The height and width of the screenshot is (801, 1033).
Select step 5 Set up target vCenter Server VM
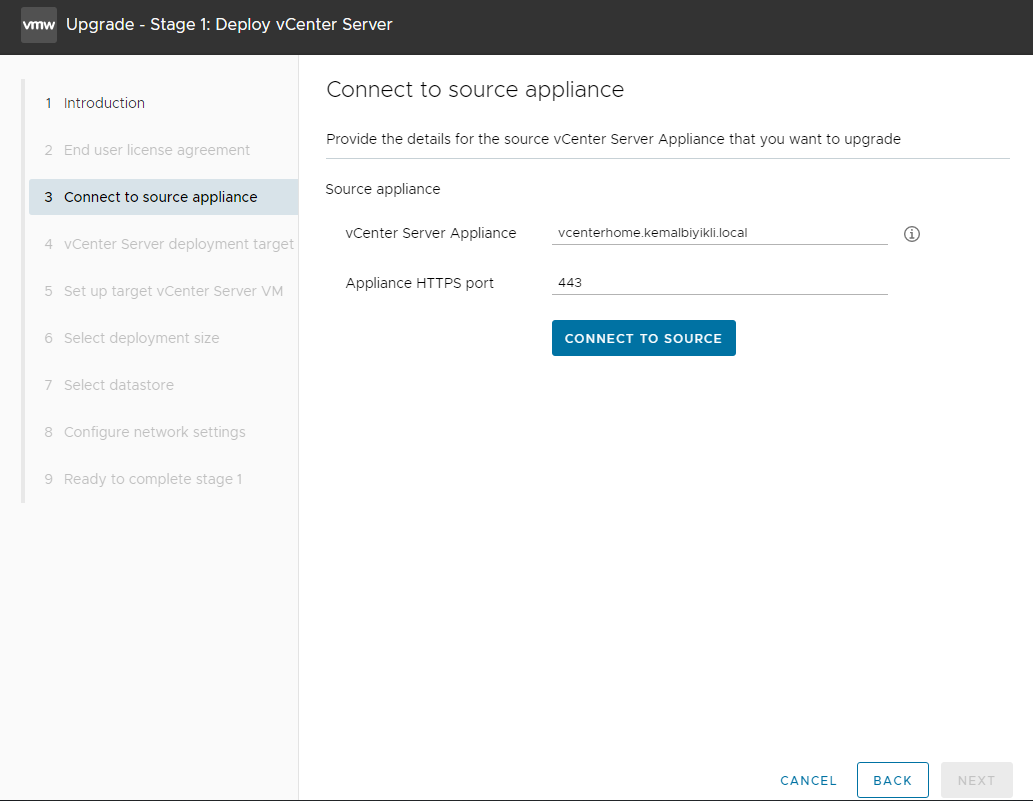(x=163, y=291)
